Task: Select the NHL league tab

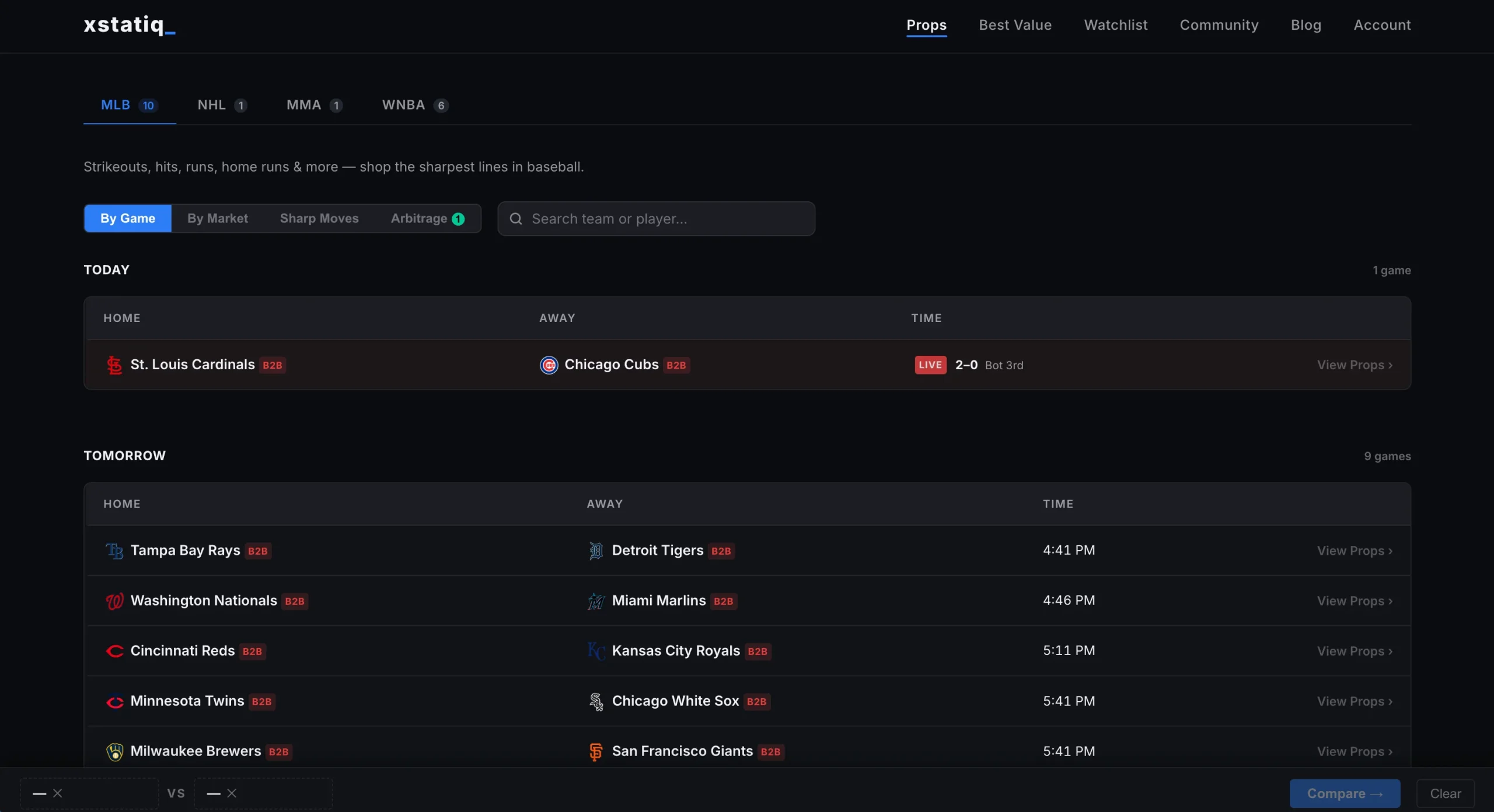Action: click(x=222, y=105)
